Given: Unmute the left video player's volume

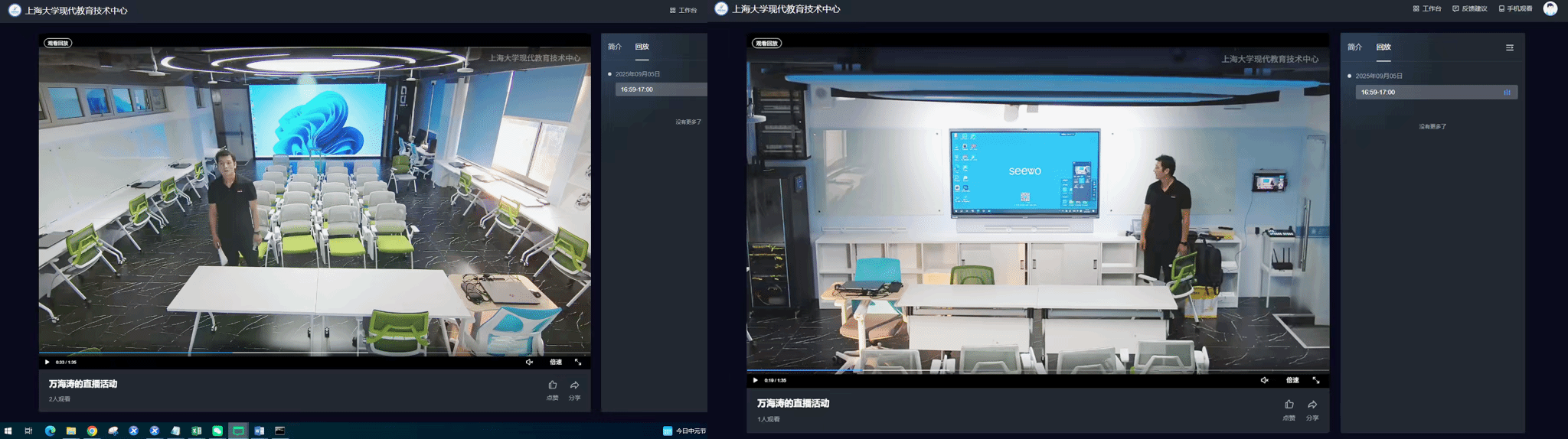Looking at the screenshot, I should 529,363.
